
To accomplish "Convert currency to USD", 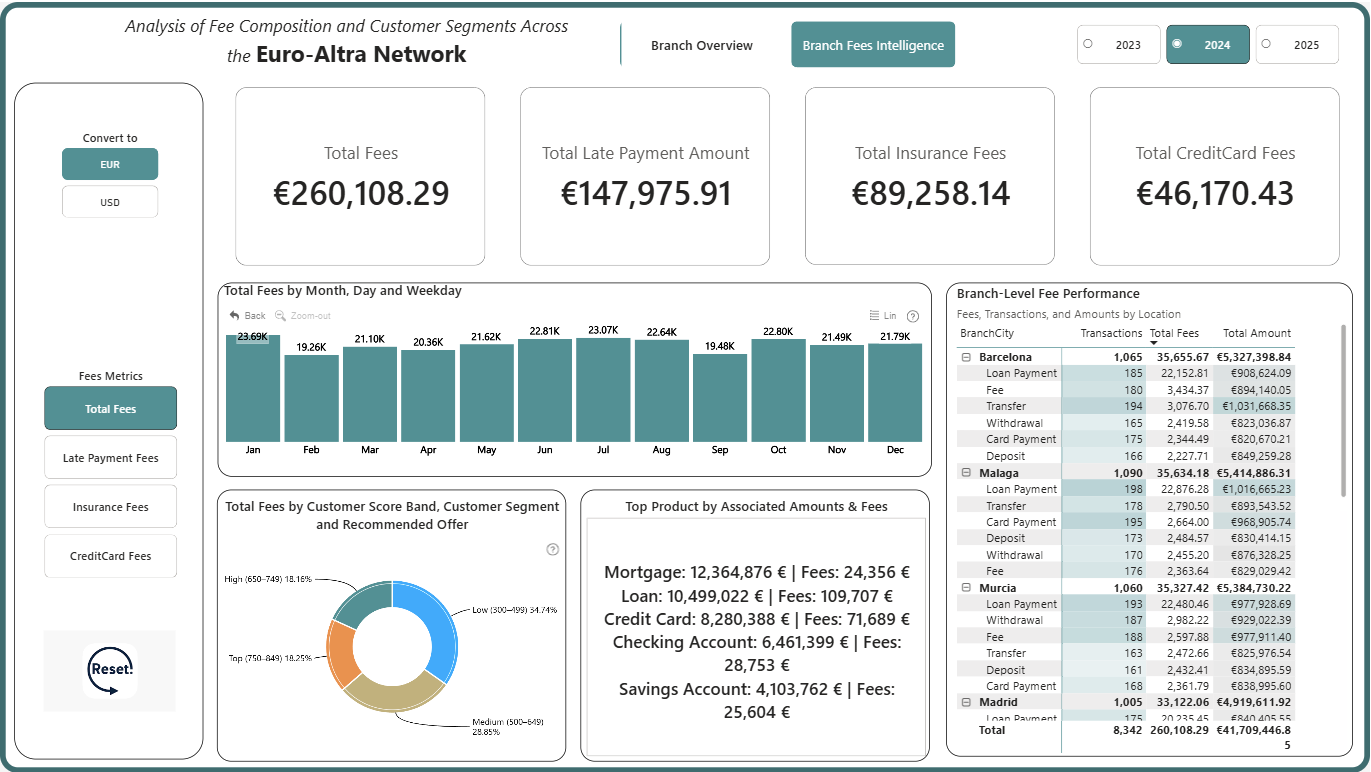I will point(110,202).
